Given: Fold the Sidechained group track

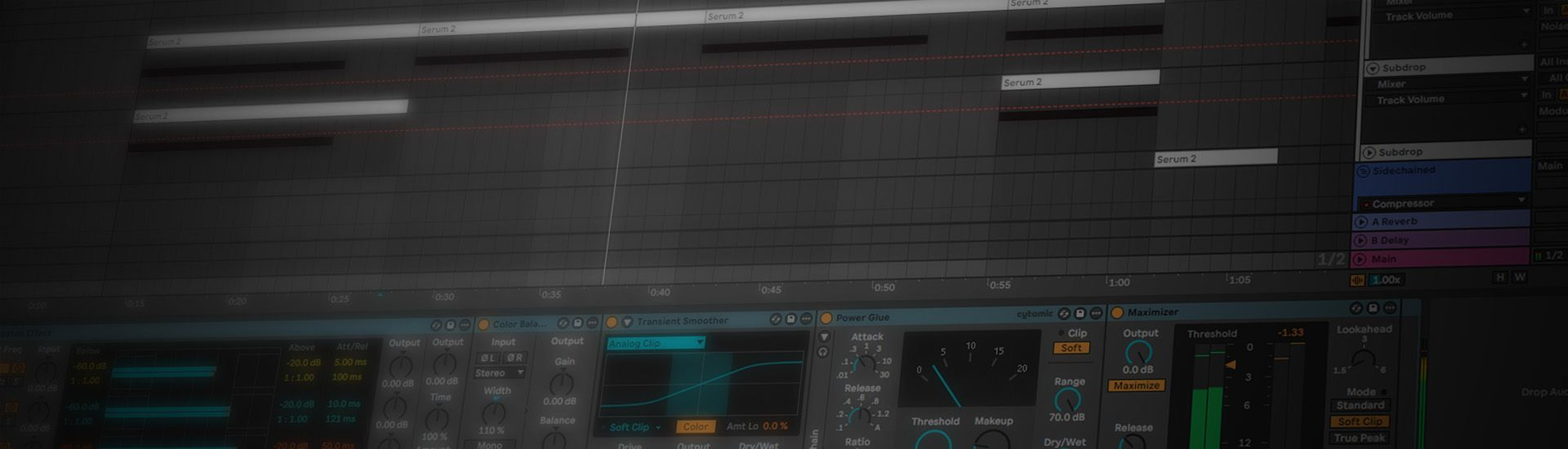Looking at the screenshot, I should [1363, 171].
